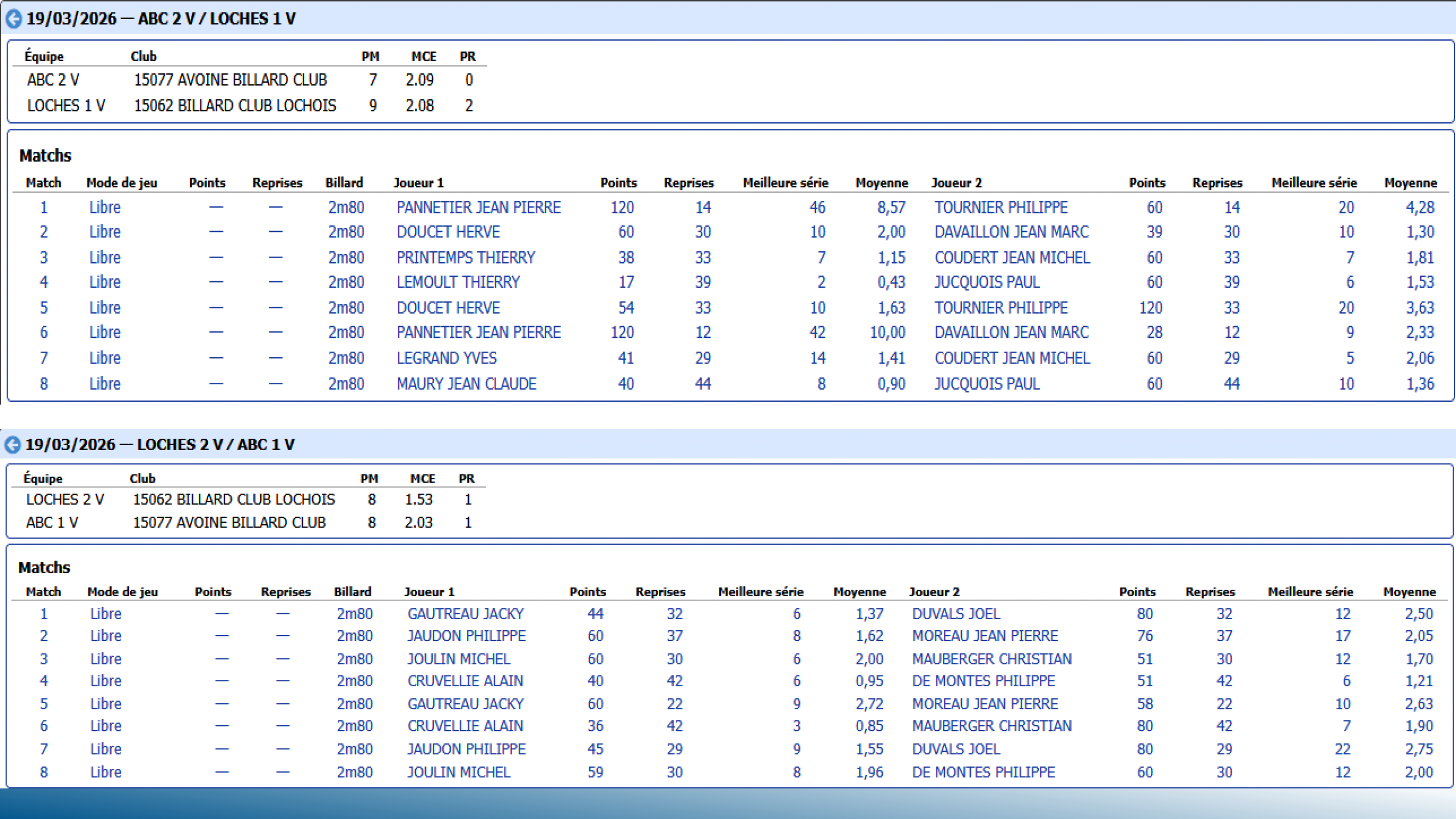Image resolution: width=1456 pixels, height=819 pixels.
Task: Click back arrow beside LOCHES 2 V / ABC 1 V
Action: click(13, 445)
